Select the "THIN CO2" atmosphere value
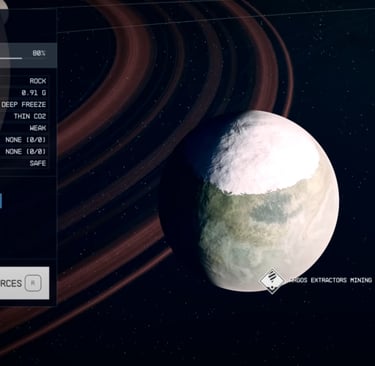 (30, 116)
